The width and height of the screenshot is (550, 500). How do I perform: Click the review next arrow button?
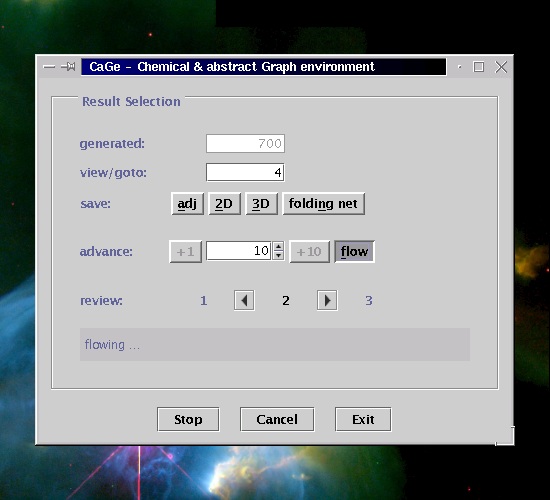click(327, 300)
